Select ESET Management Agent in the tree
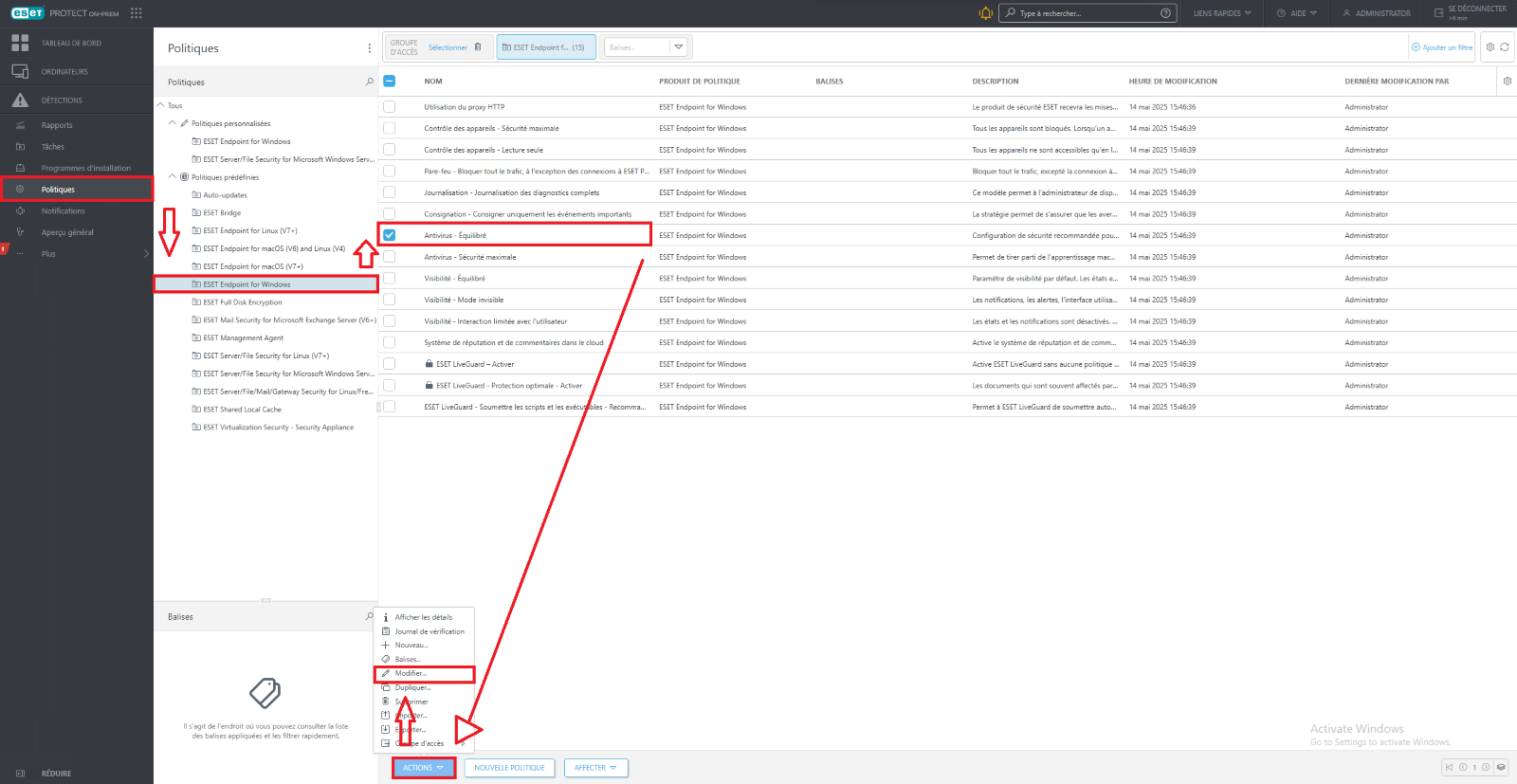 pyautogui.click(x=243, y=338)
